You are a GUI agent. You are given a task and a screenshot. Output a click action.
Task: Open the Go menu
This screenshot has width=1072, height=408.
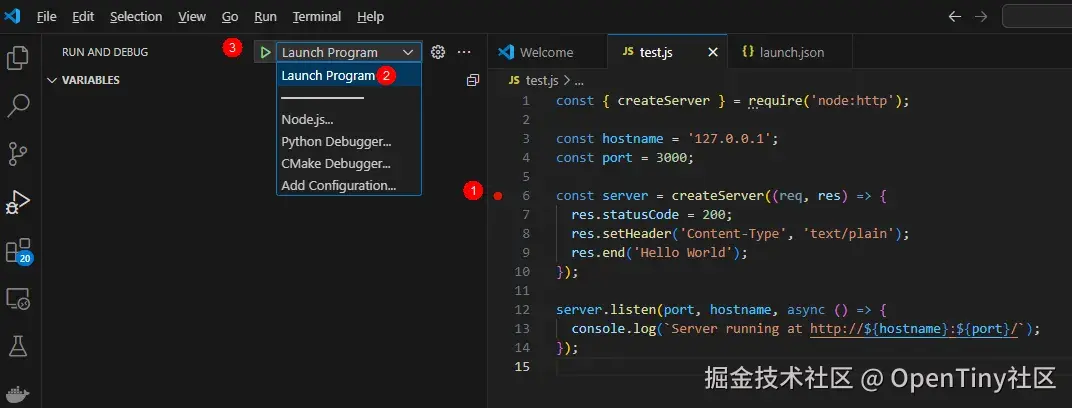click(x=230, y=16)
